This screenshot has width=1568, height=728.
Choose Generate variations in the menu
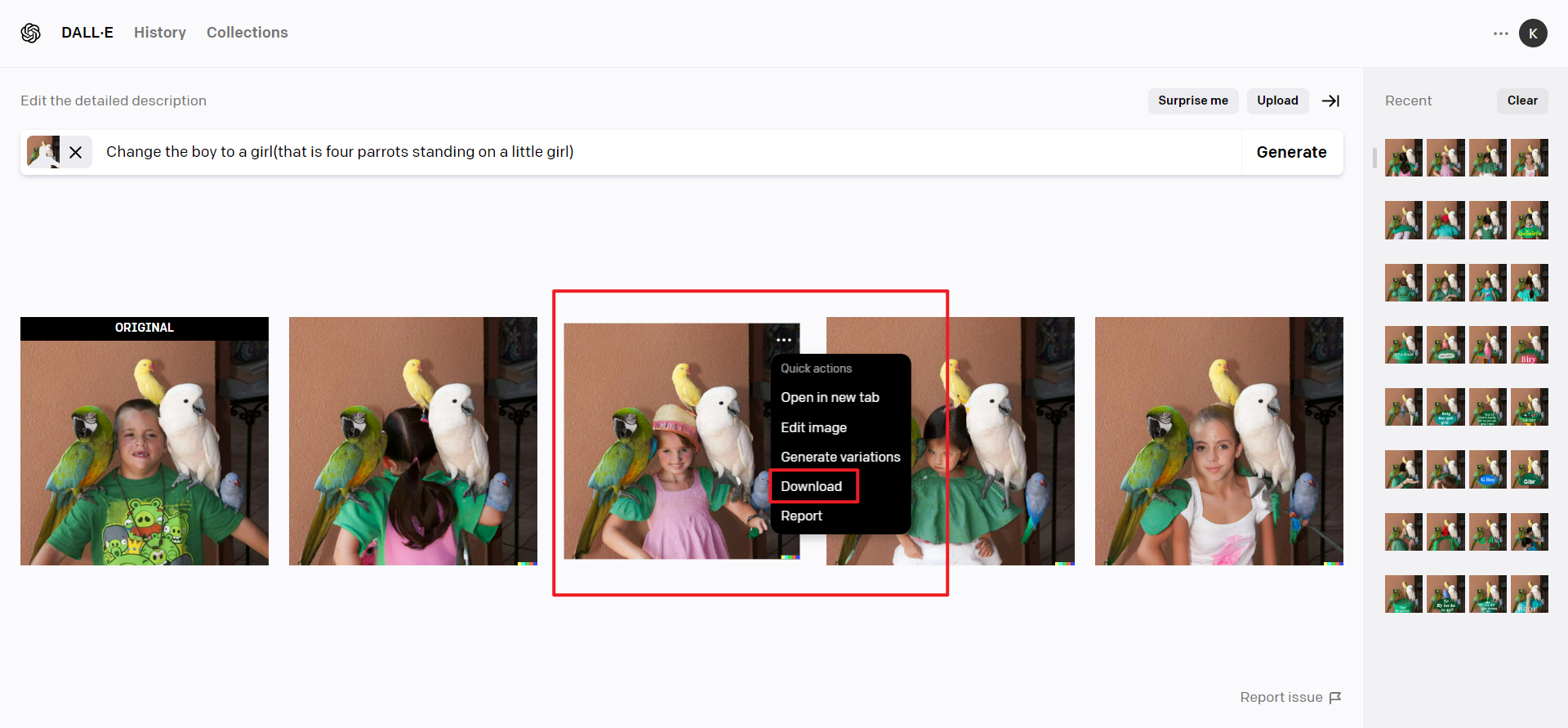pos(840,457)
